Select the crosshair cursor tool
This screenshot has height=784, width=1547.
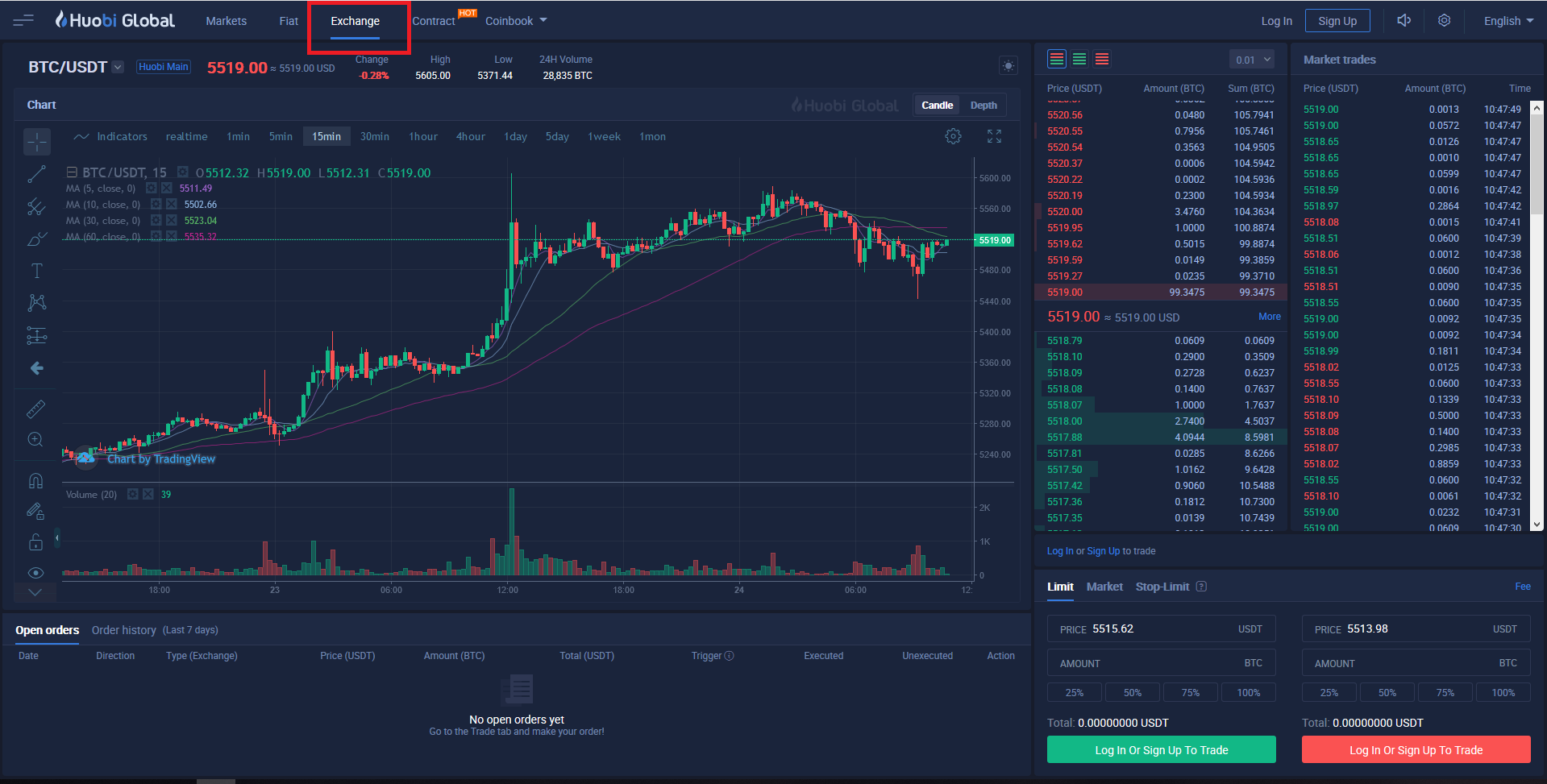pyautogui.click(x=36, y=141)
